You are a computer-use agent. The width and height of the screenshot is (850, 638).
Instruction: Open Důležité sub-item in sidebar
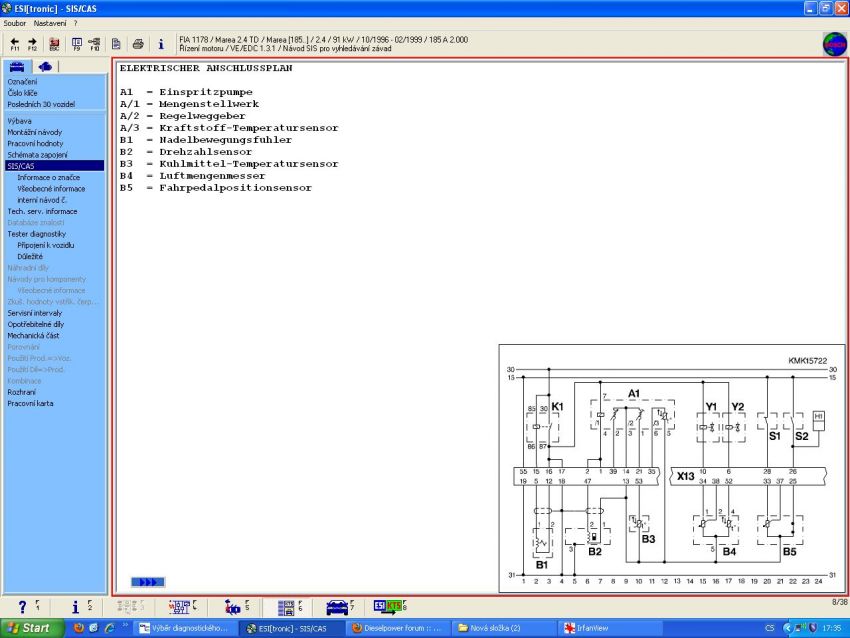[x=30, y=256]
